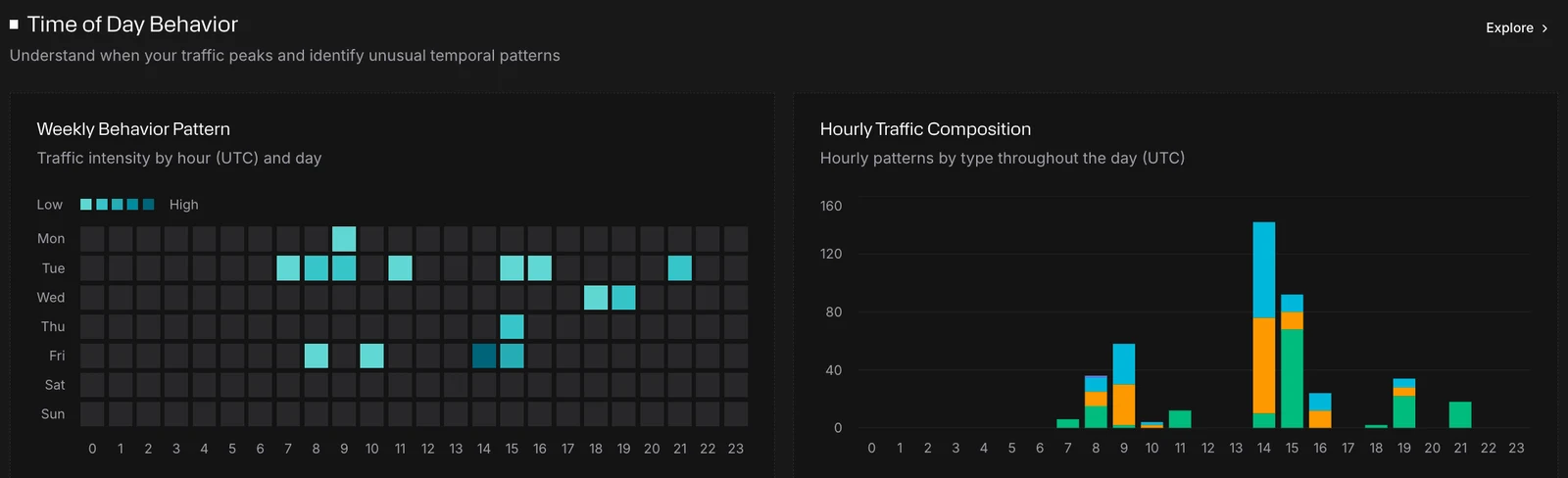The height and width of the screenshot is (478, 1568).
Task: Click the "120" y-axis value
Action: click(831, 254)
